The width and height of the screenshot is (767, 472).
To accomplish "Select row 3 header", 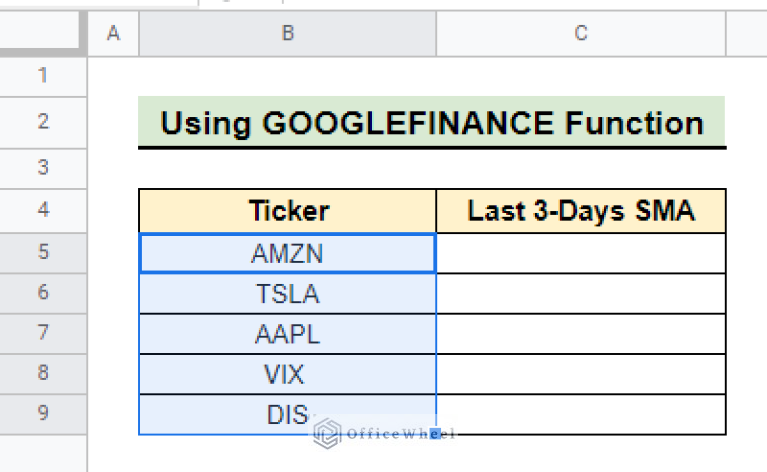I will tap(43, 168).
